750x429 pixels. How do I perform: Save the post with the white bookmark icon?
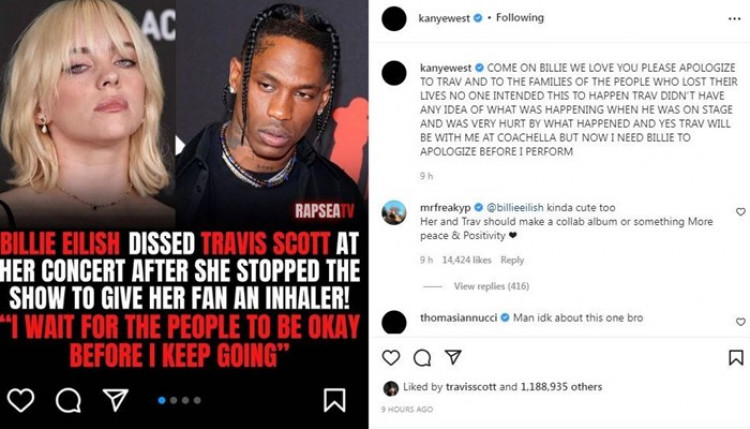click(334, 400)
